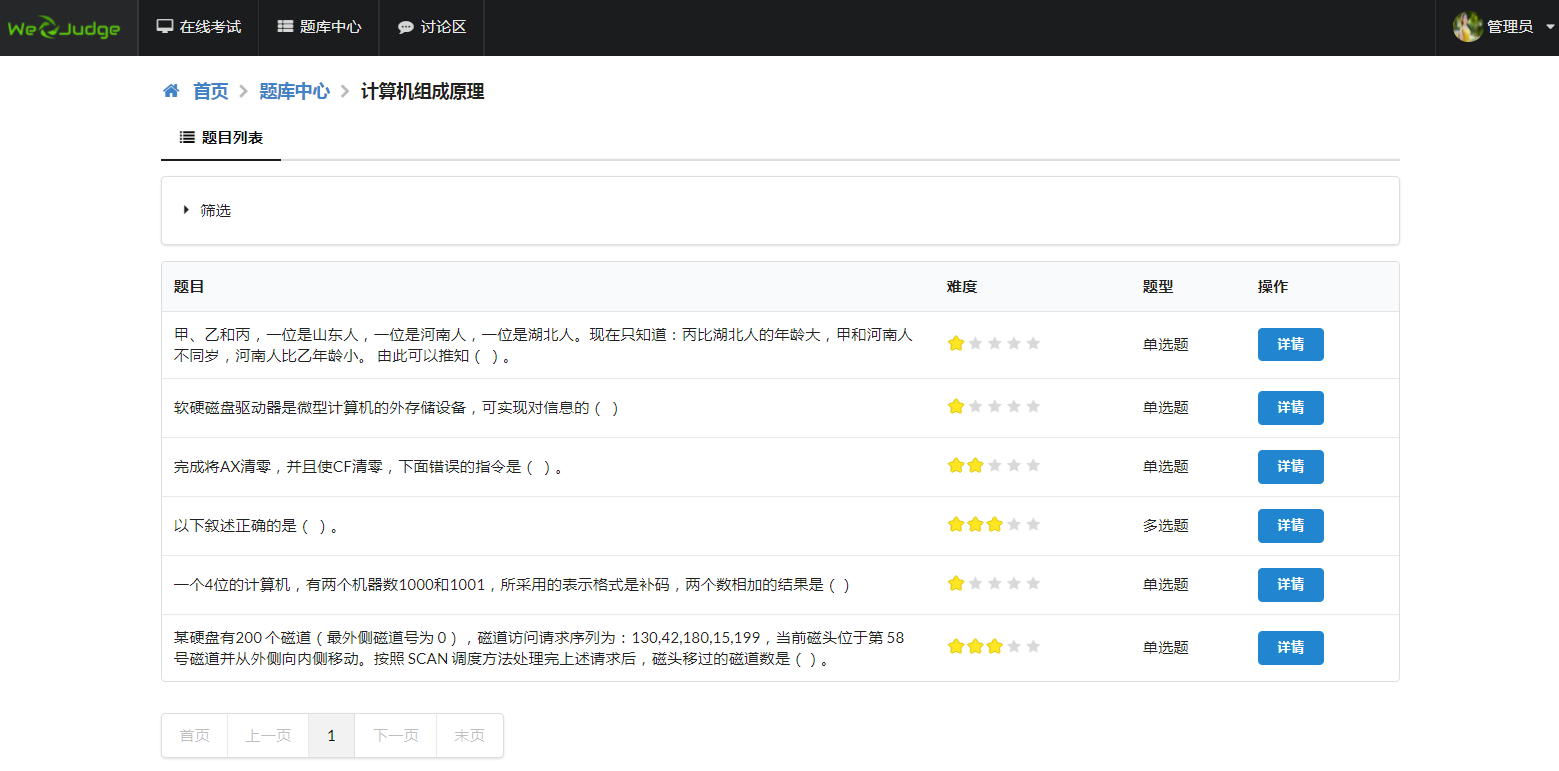Click the difficulty stars of the 以下叙述正确的是 row
This screenshot has width=1559, height=771.
(994, 524)
